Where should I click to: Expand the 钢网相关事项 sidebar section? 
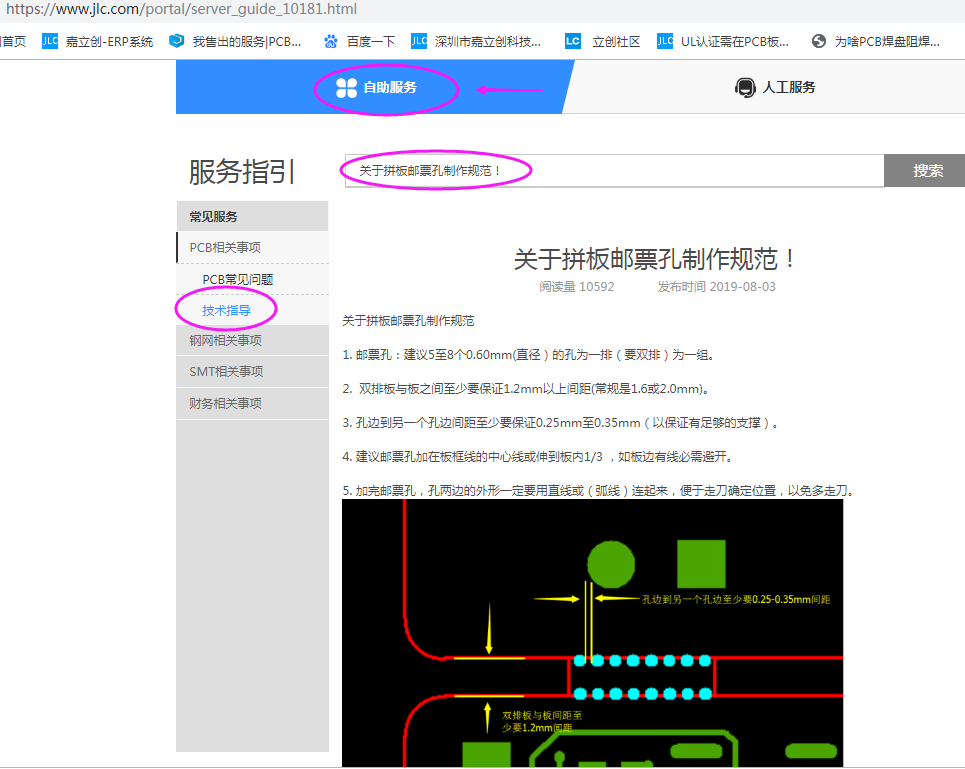(x=226, y=340)
